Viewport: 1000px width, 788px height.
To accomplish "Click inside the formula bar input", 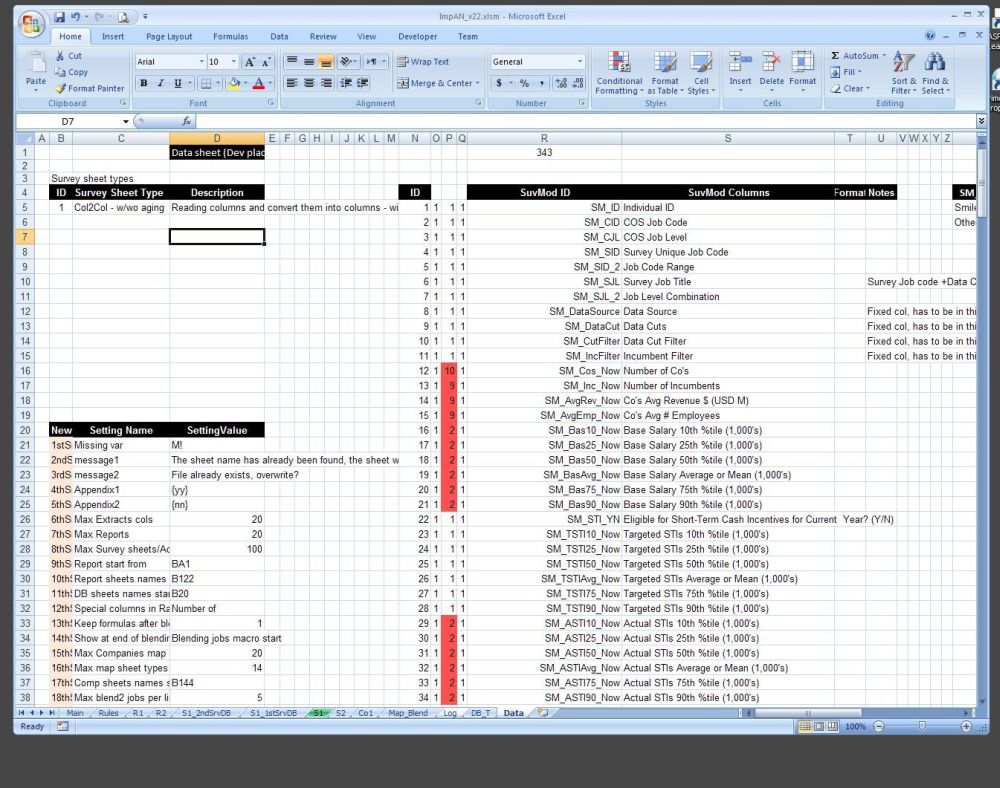I will tap(580, 121).
